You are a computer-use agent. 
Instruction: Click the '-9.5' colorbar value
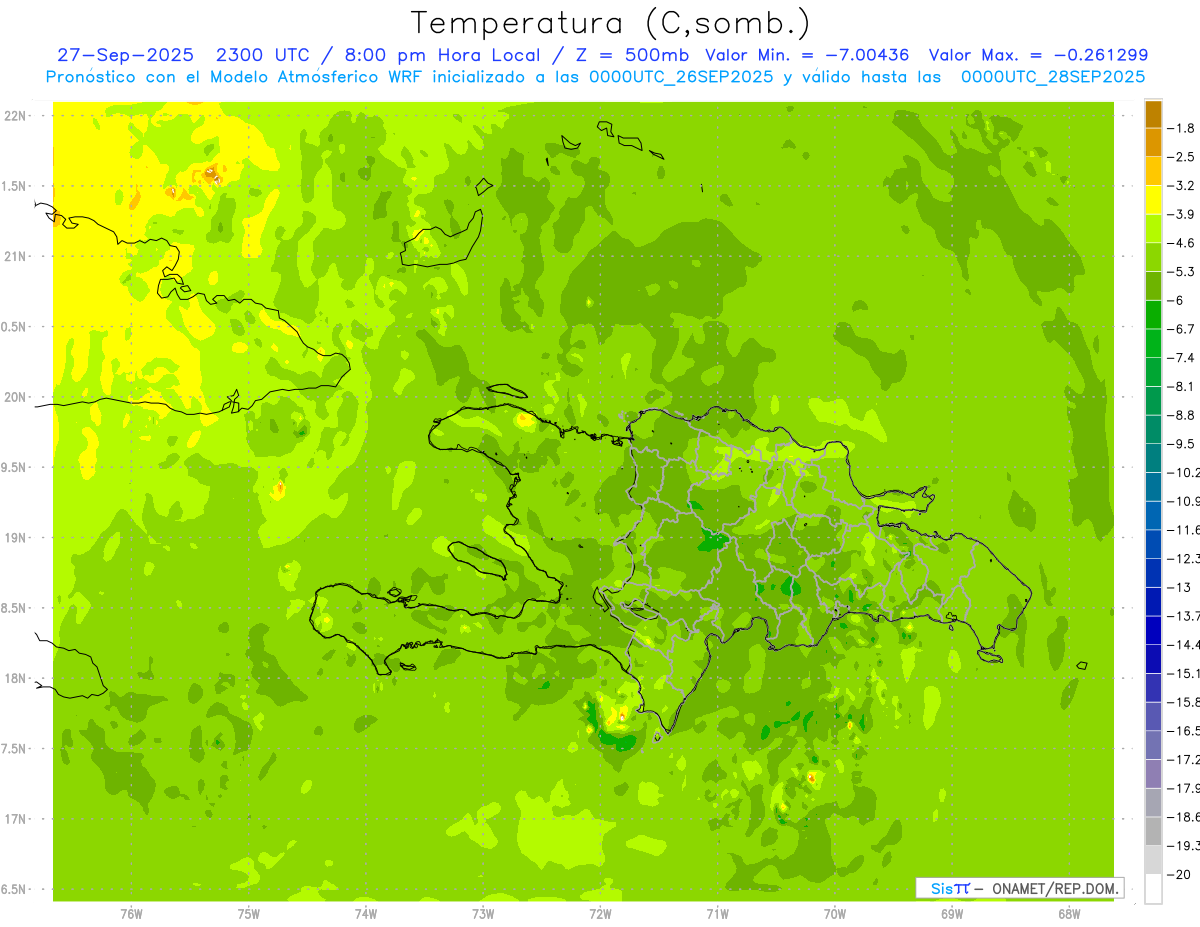pos(1182,443)
